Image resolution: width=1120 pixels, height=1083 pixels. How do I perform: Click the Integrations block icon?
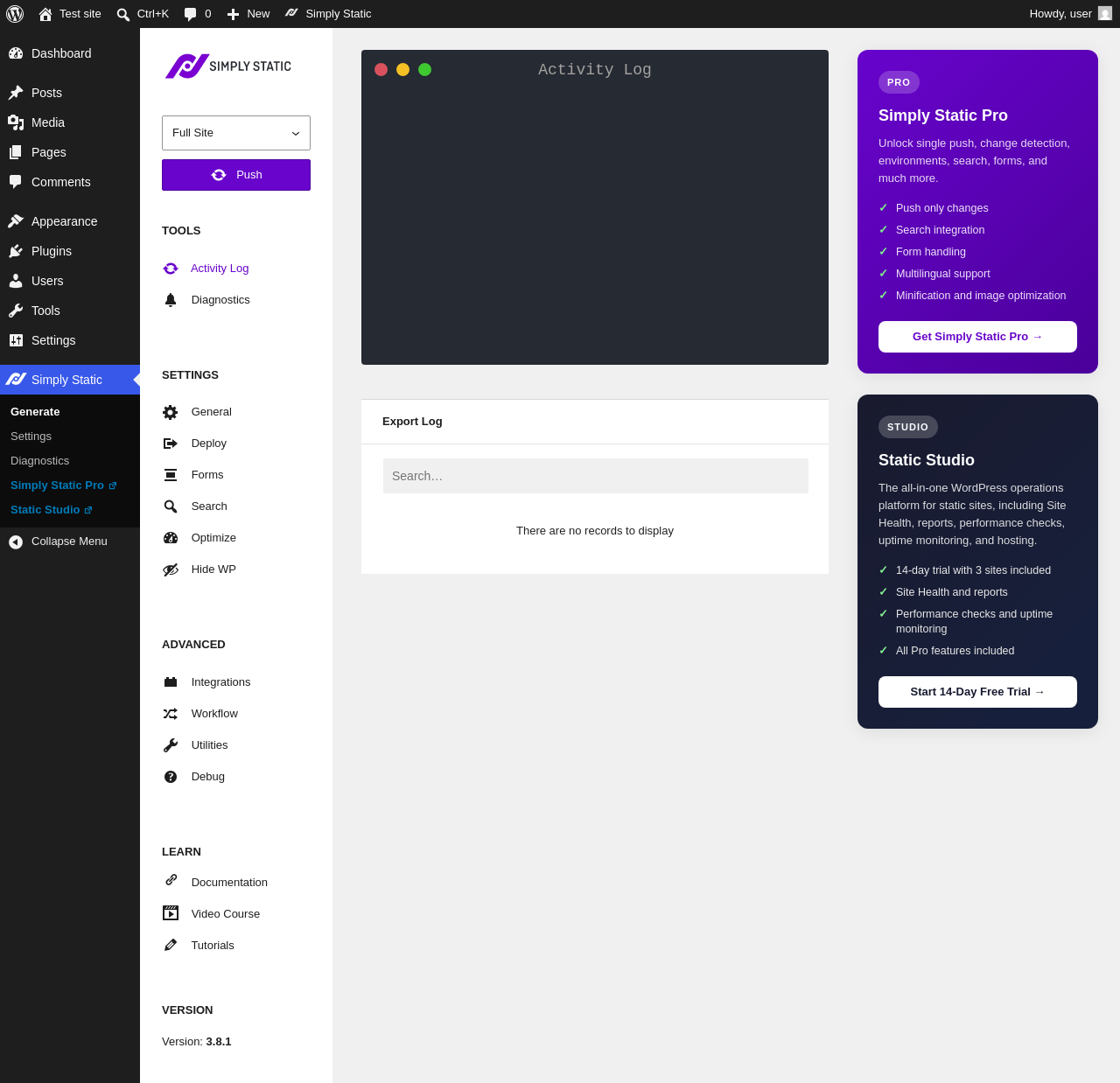(x=171, y=682)
